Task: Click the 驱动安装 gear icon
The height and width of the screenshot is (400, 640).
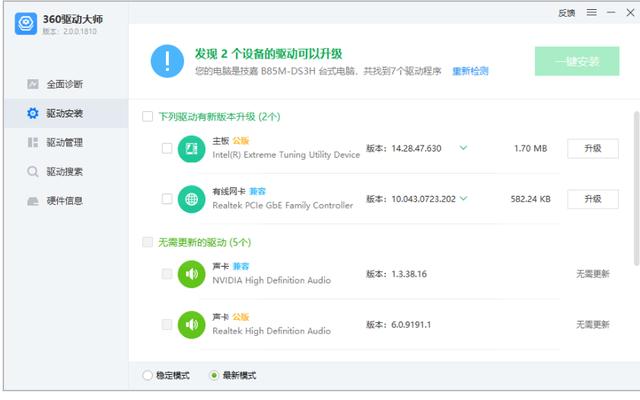Action: (x=33, y=113)
